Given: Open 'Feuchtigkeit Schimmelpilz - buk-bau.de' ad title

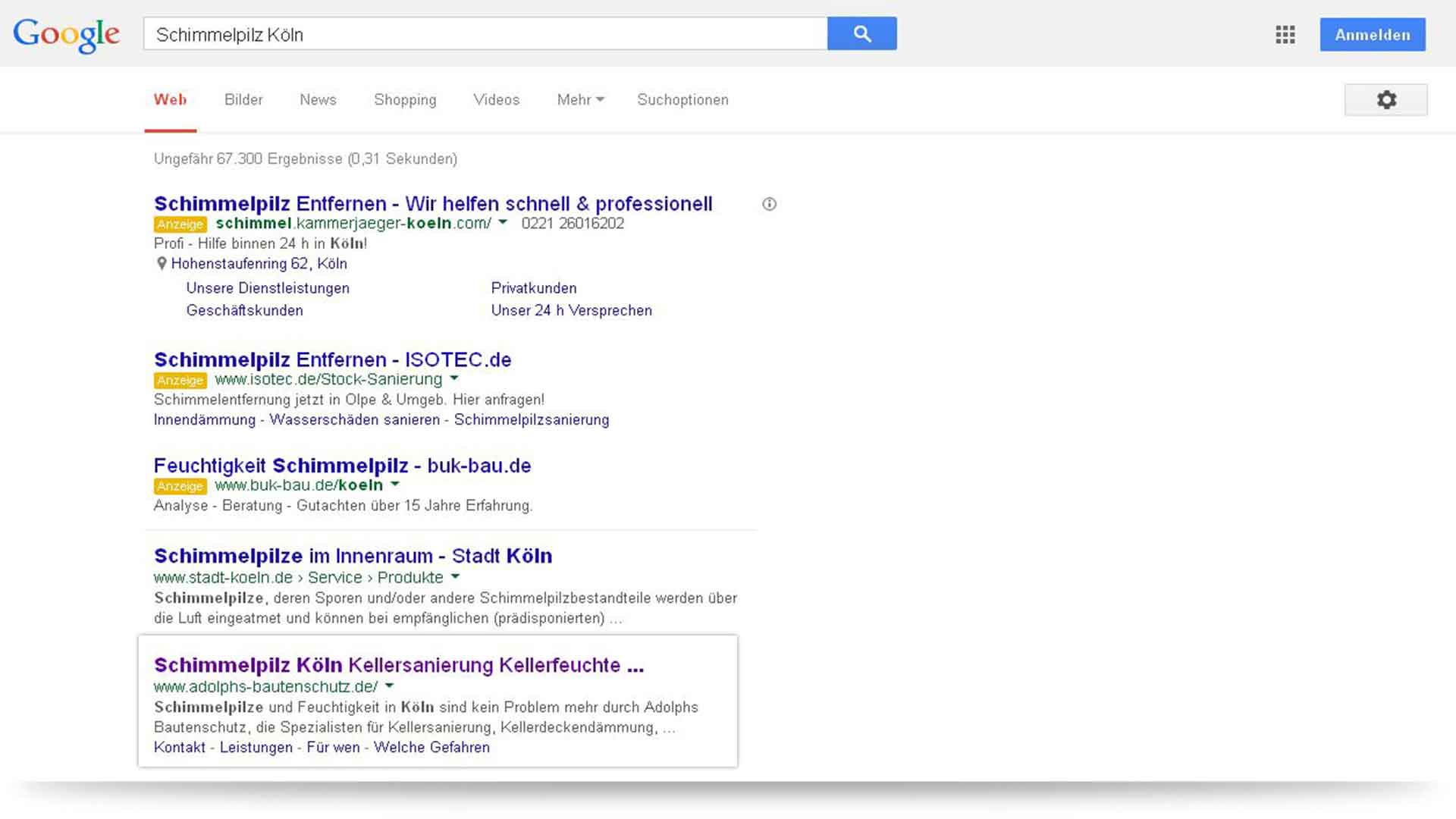Looking at the screenshot, I should pos(342,466).
